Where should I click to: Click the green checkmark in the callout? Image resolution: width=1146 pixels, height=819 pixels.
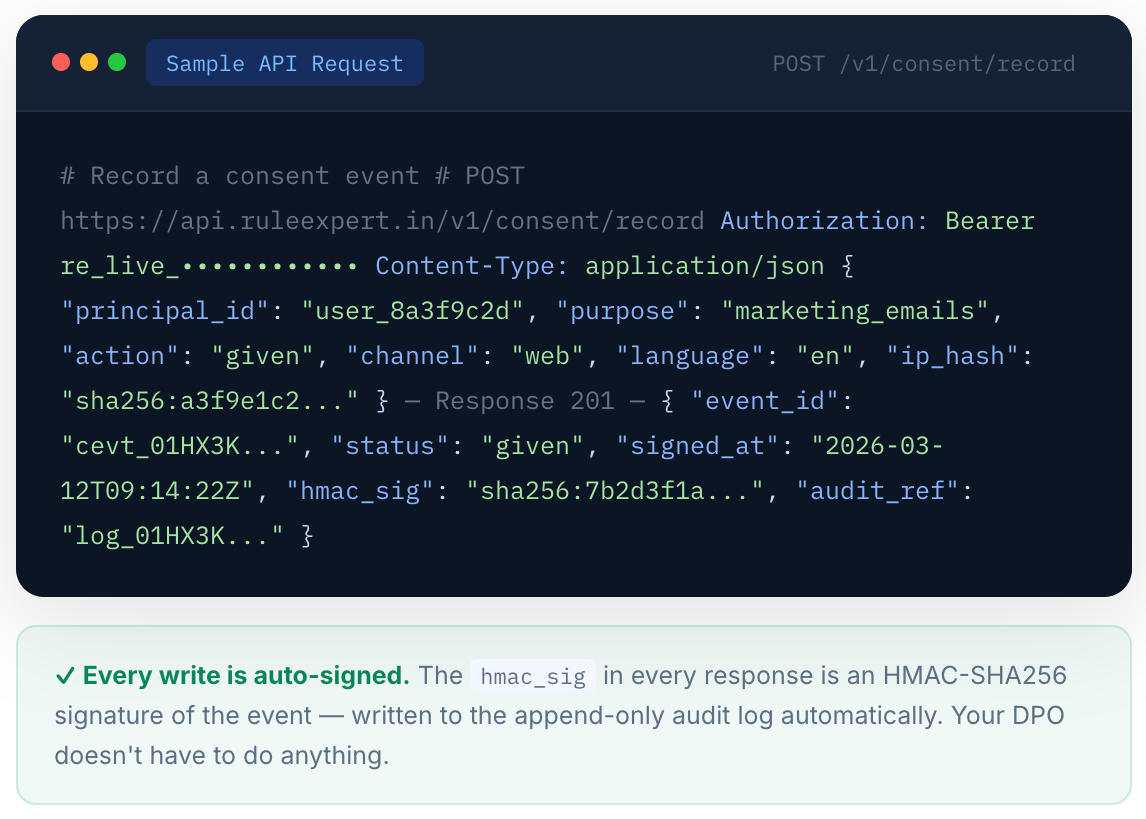[65, 676]
